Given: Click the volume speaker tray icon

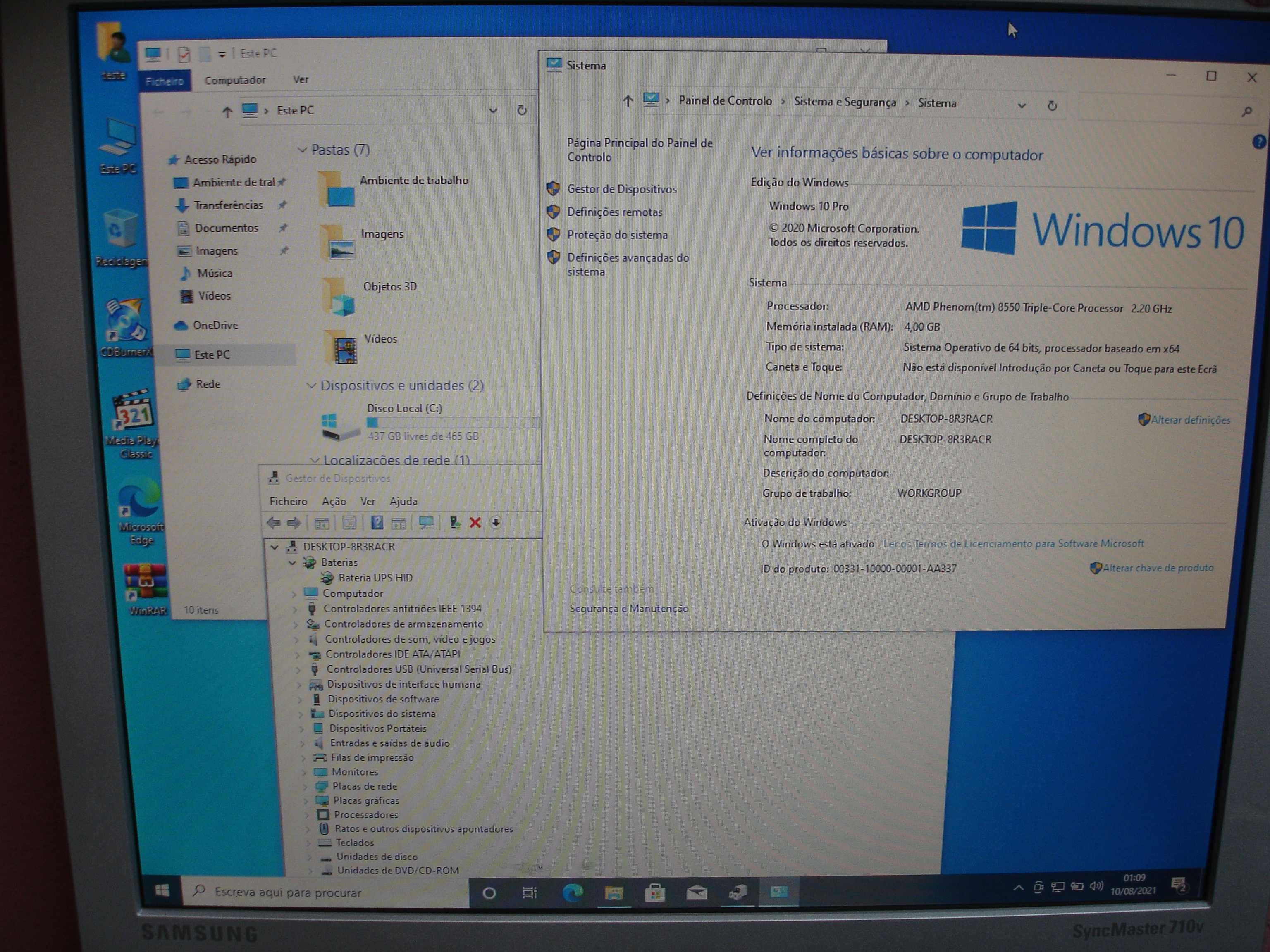Looking at the screenshot, I should [x=1096, y=886].
